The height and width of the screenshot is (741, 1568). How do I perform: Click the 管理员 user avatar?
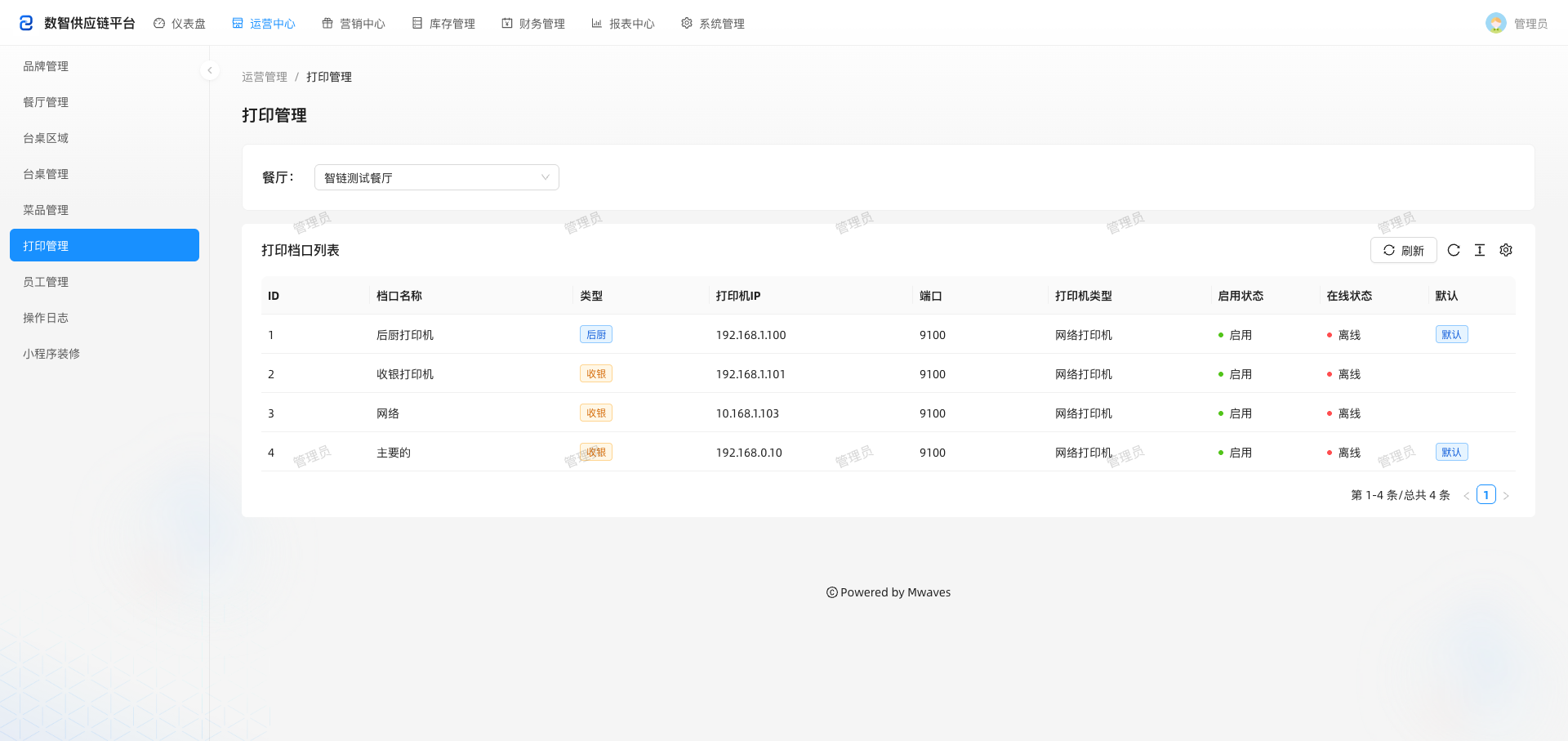(1496, 23)
